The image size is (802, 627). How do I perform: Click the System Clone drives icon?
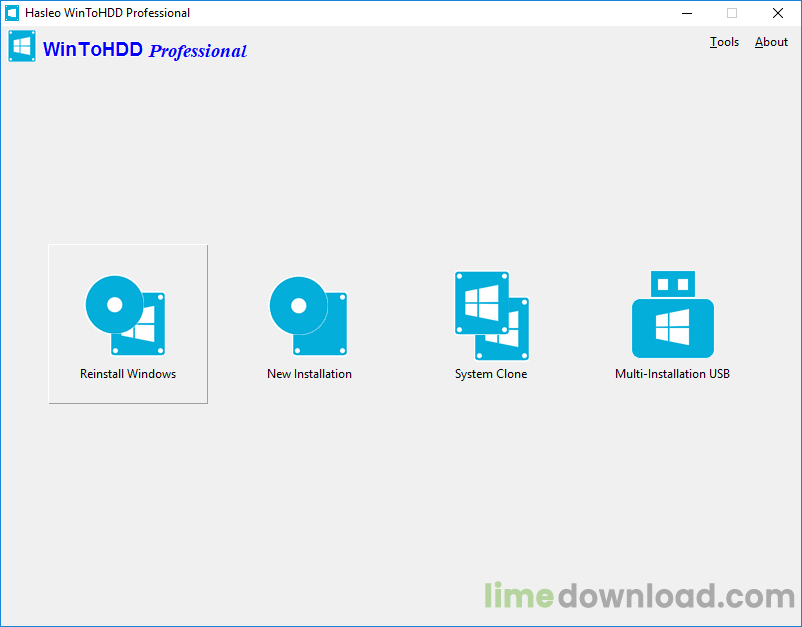tap(492, 316)
